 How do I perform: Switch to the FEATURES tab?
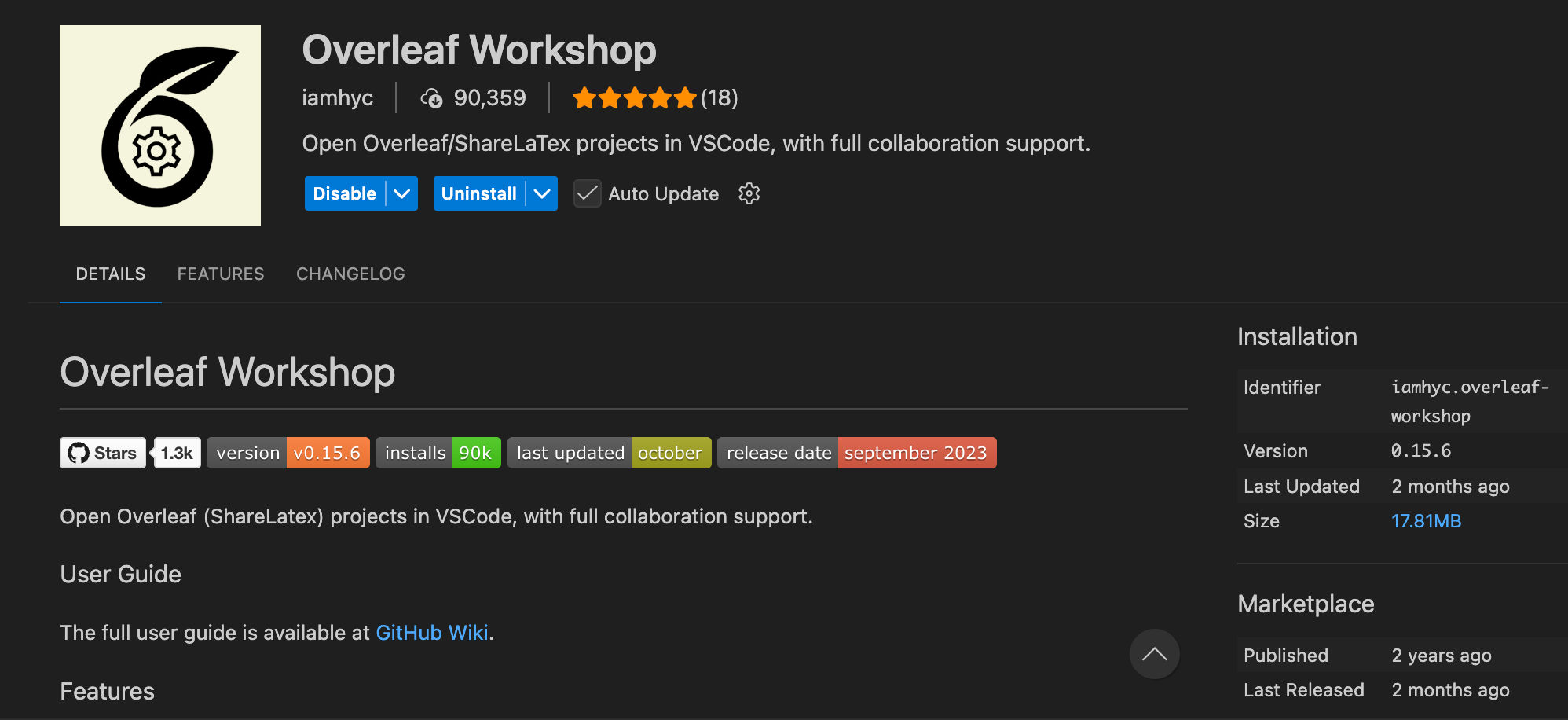coord(221,274)
